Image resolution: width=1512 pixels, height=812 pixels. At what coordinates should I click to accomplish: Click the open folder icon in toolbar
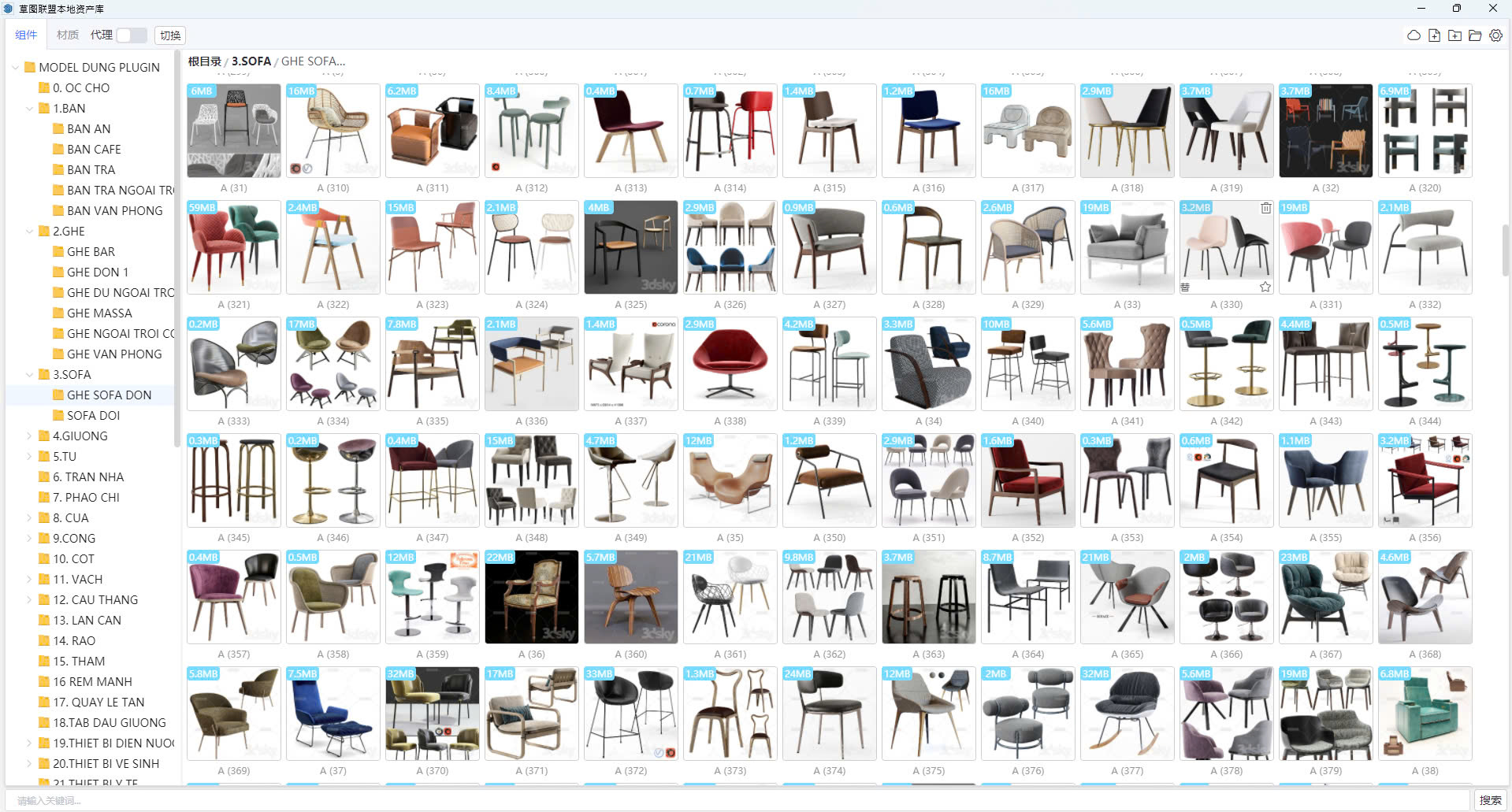pyautogui.click(x=1475, y=35)
